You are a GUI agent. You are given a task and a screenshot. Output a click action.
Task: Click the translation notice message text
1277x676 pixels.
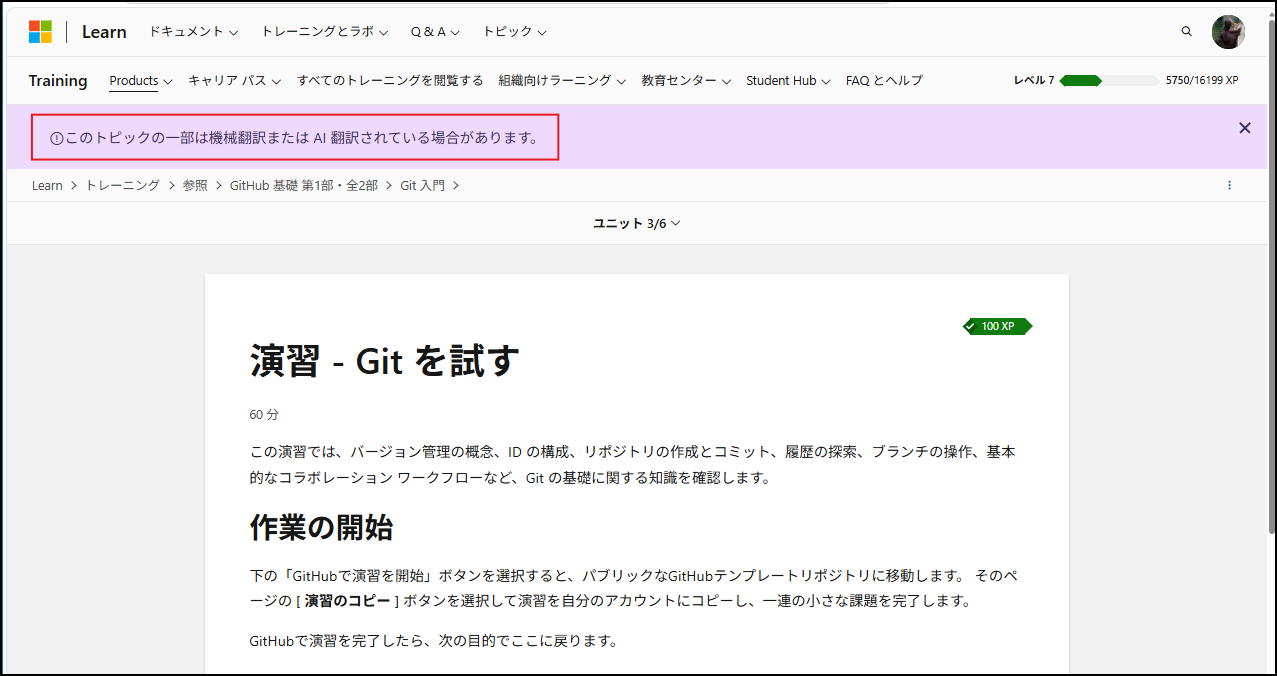[x=302, y=138]
